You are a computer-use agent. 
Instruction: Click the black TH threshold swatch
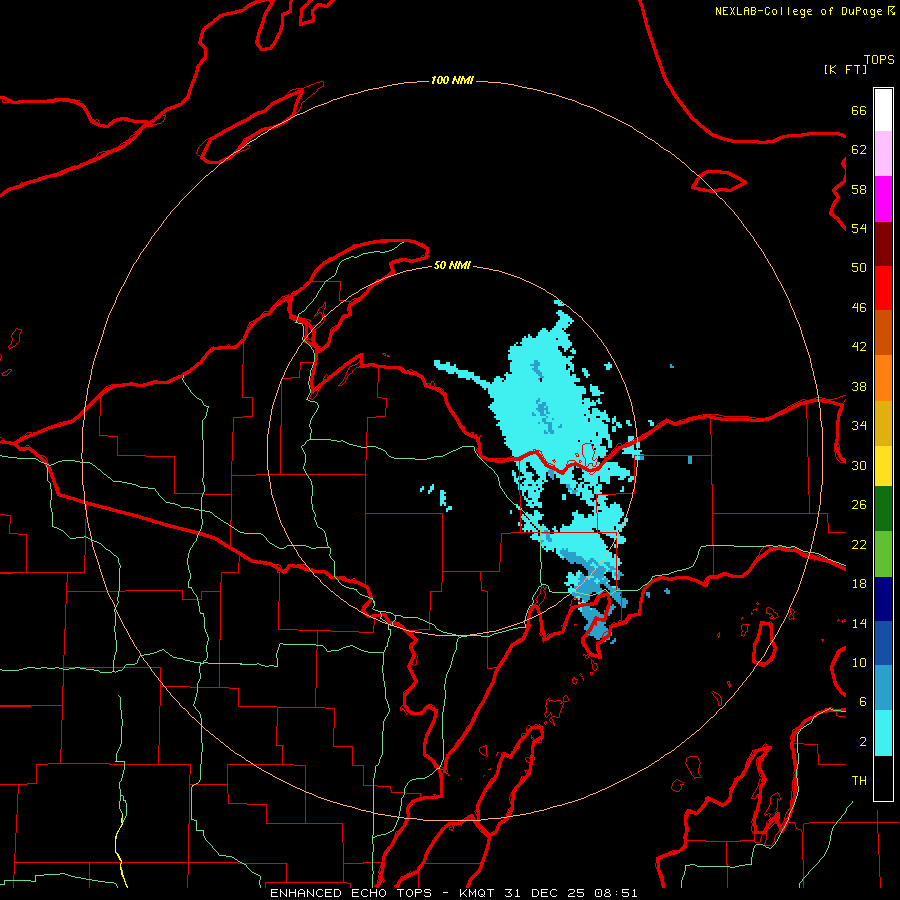883,778
